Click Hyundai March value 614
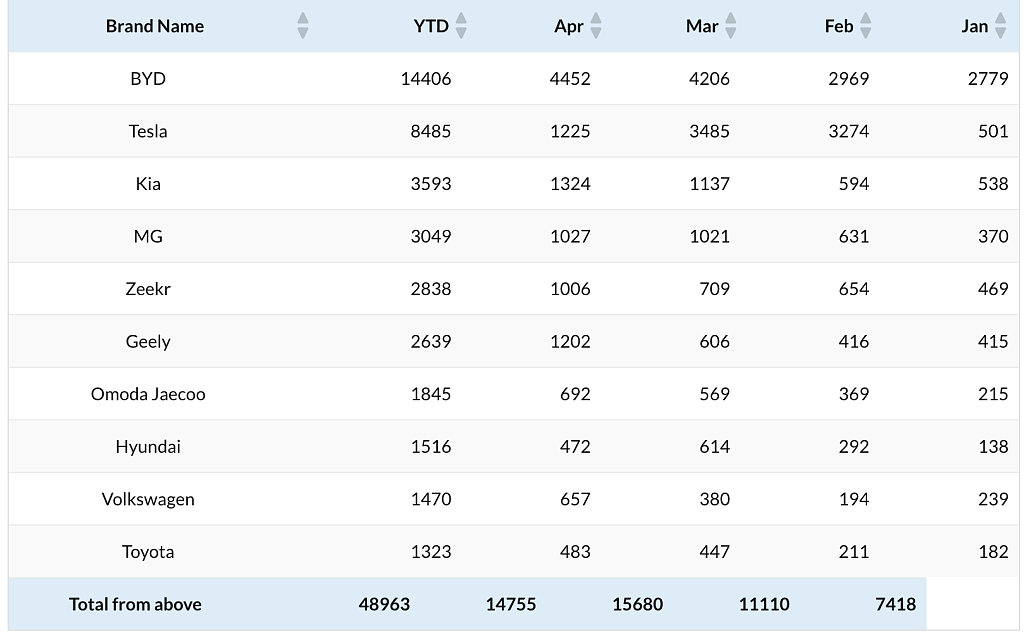 click(714, 447)
